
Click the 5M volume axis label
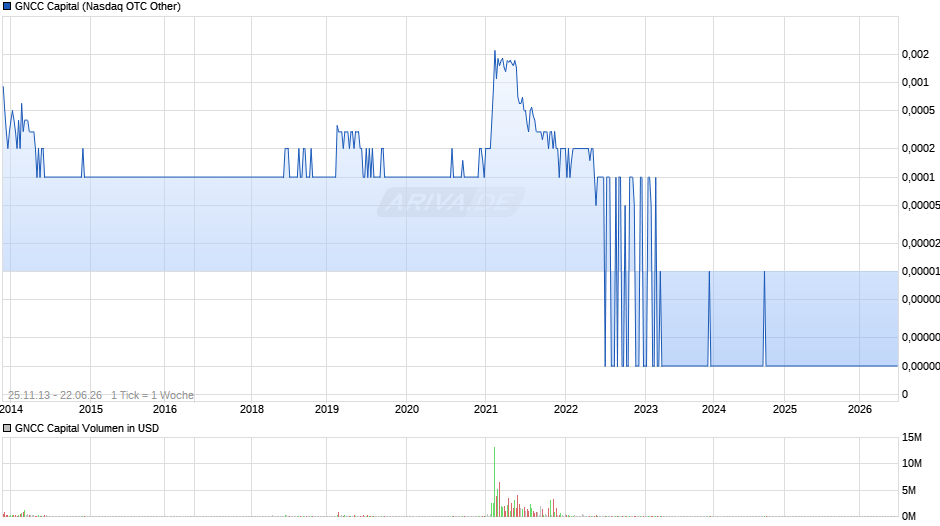point(909,490)
